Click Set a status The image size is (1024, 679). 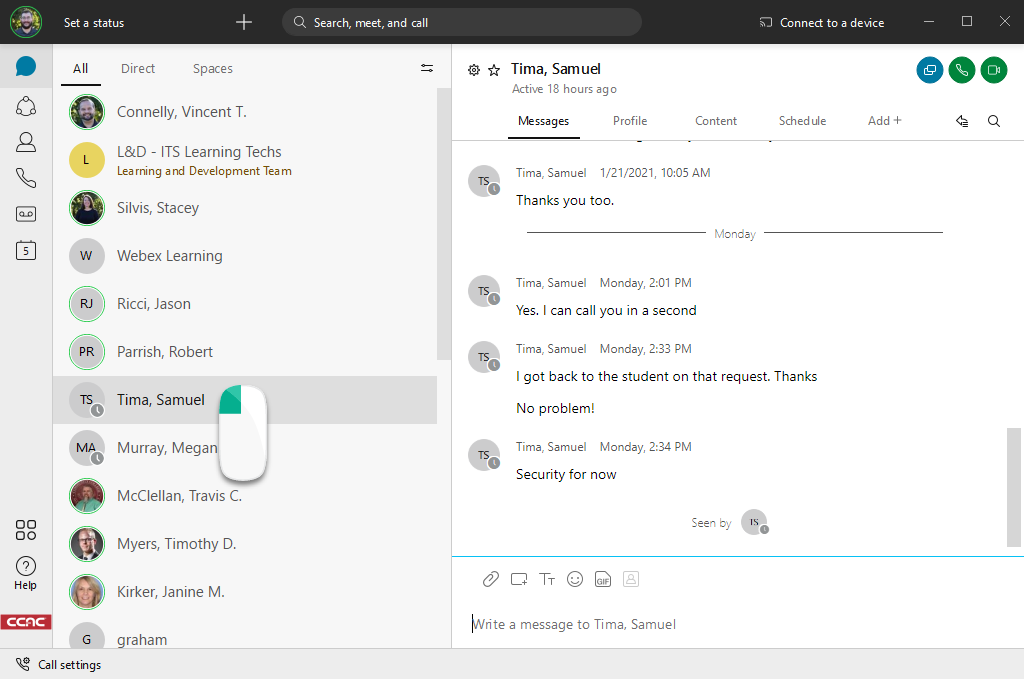(x=94, y=23)
